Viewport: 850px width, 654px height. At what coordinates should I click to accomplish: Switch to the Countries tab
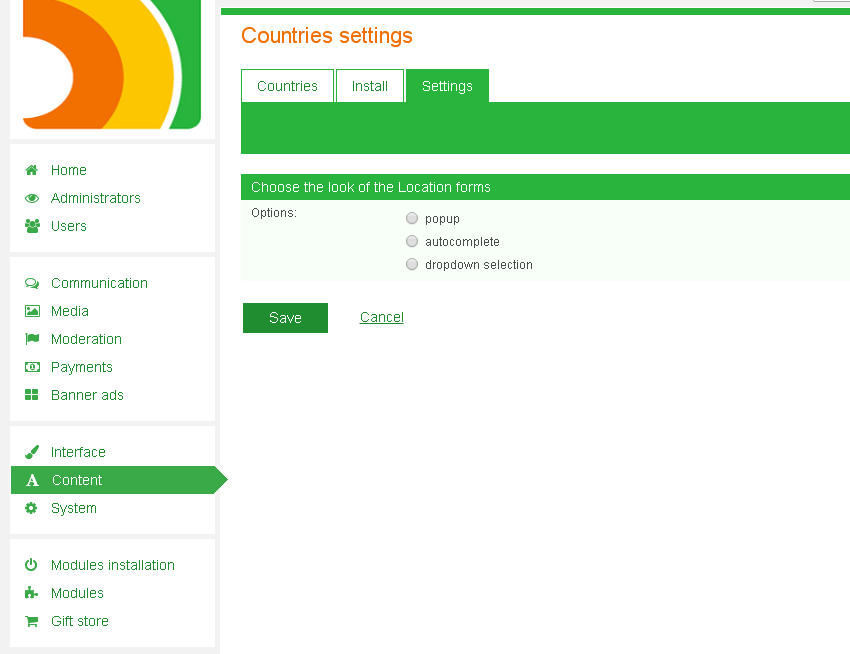coord(287,86)
